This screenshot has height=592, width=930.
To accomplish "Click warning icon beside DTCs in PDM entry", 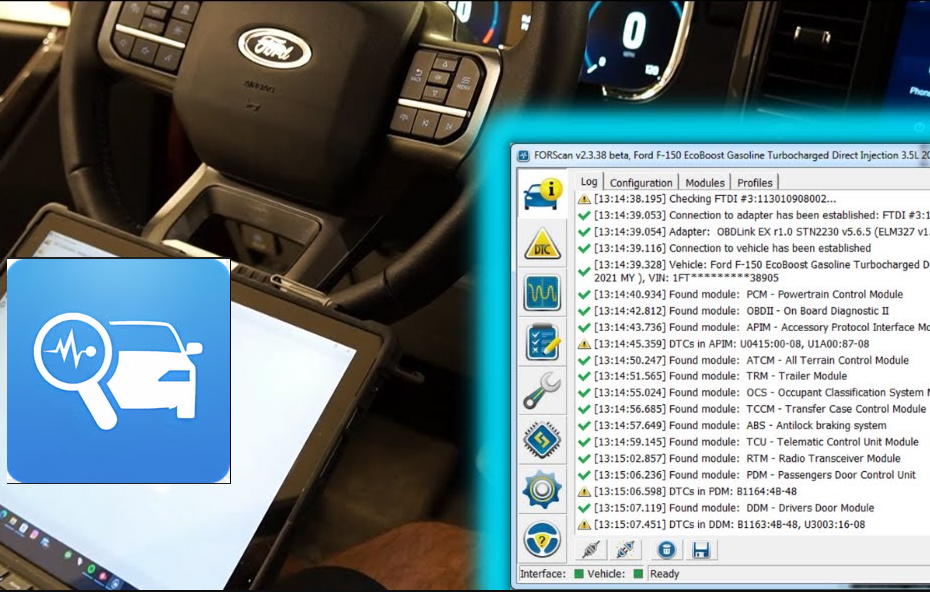I will 584,492.
